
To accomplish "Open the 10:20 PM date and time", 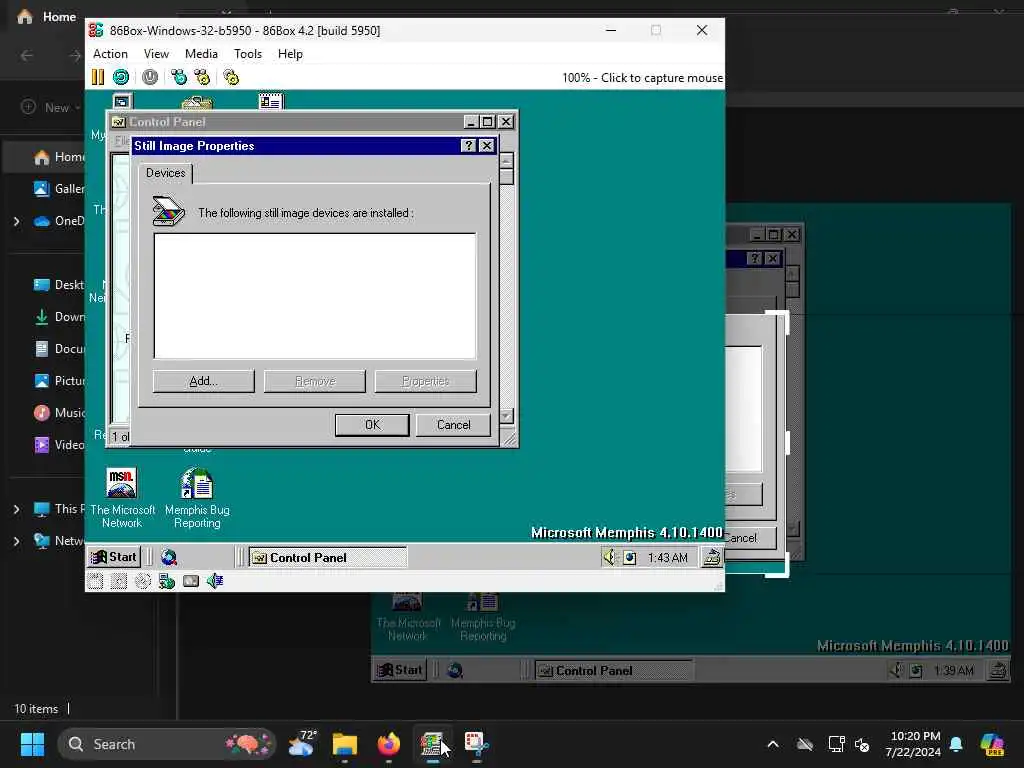I will coord(913,744).
